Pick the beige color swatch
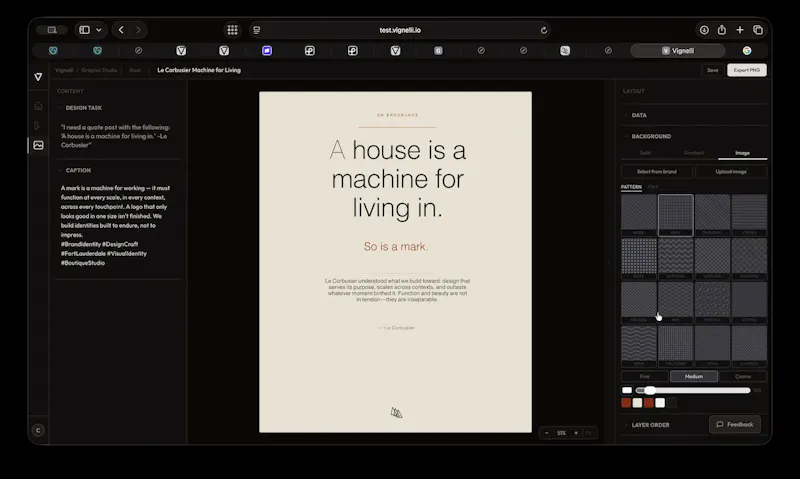Image resolution: width=800 pixels, height=479 pixels. click(637, 403)
